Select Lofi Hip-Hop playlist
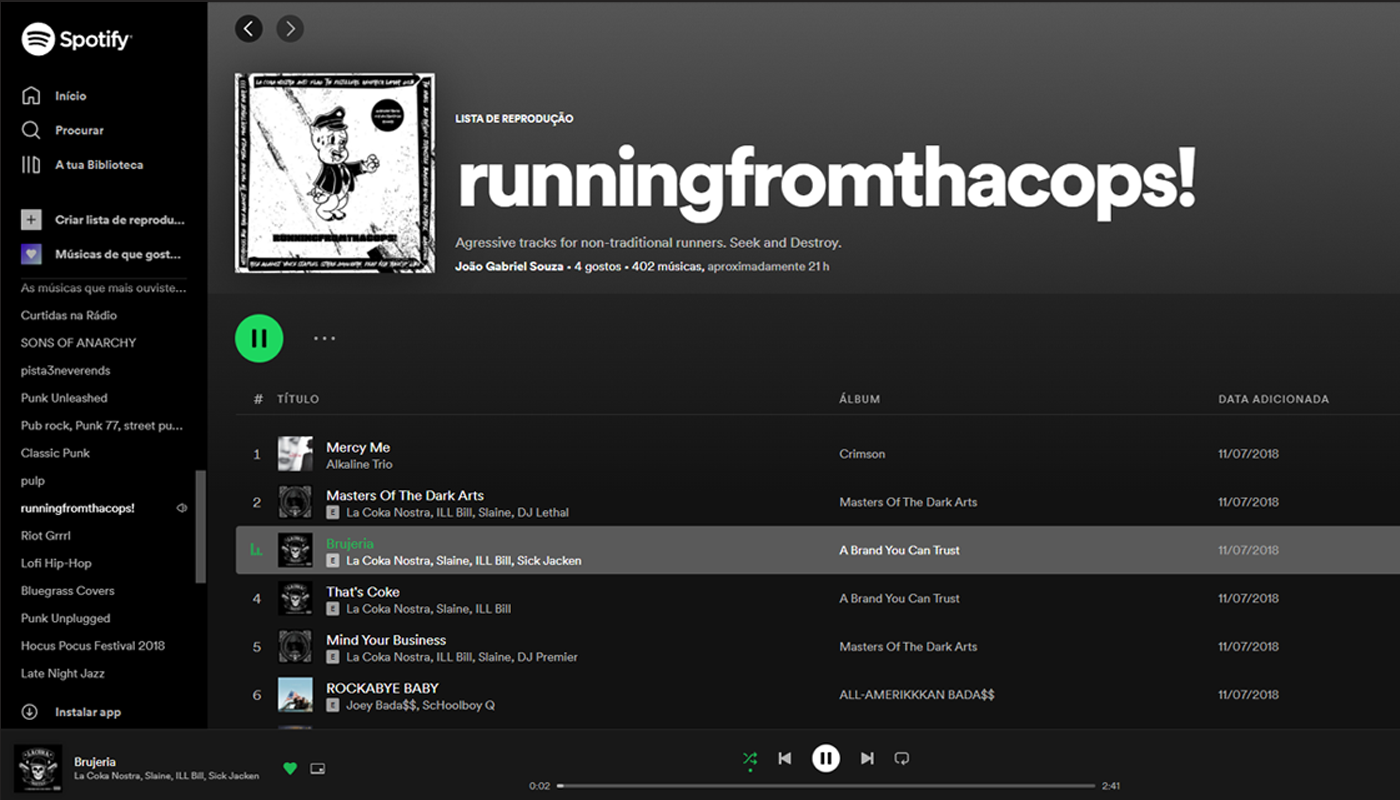This screenshot has width=1400, height=800. (x=56, y=563)
